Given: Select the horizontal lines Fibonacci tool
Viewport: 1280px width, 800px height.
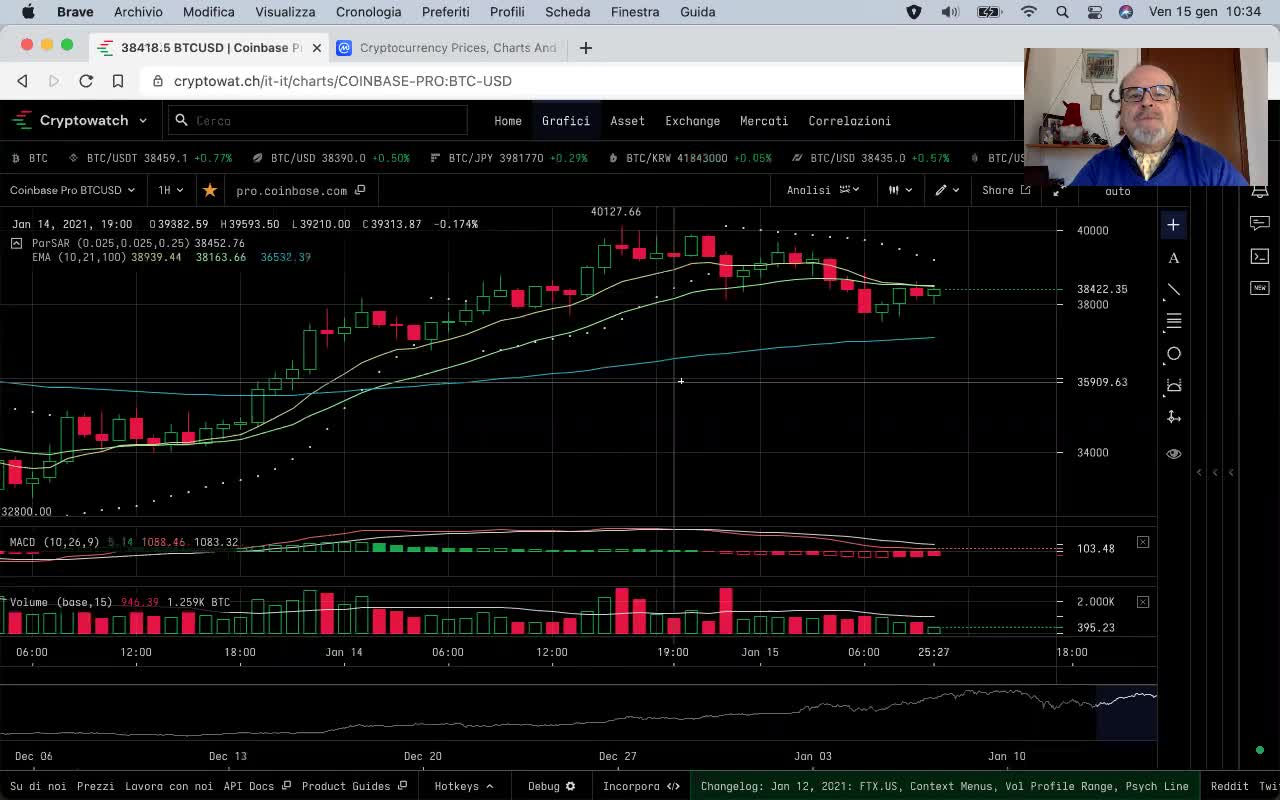Looking at the screenshot, I should tap(1173, 321).
